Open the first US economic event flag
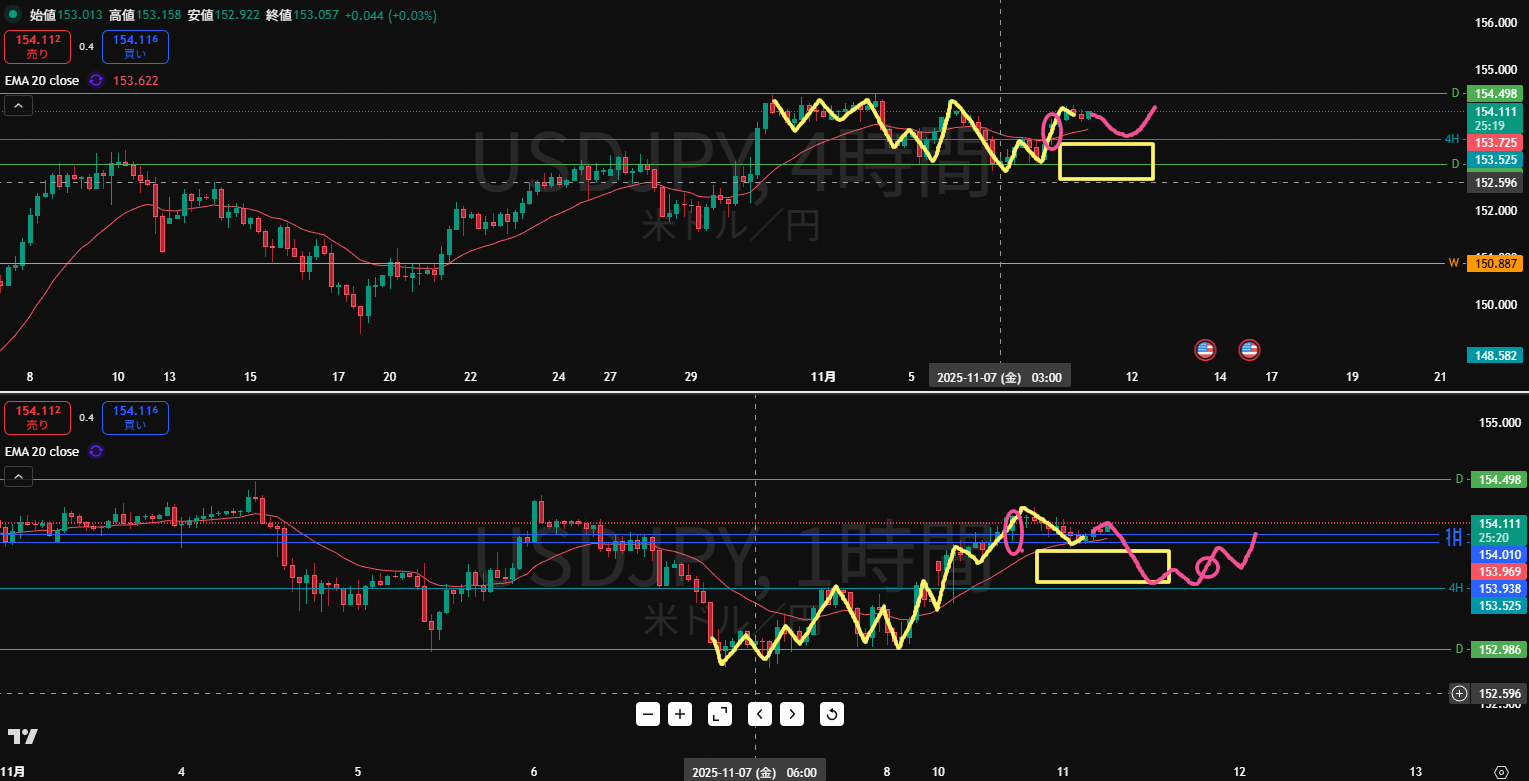The image size is (1529, 781). (1205, 350)
